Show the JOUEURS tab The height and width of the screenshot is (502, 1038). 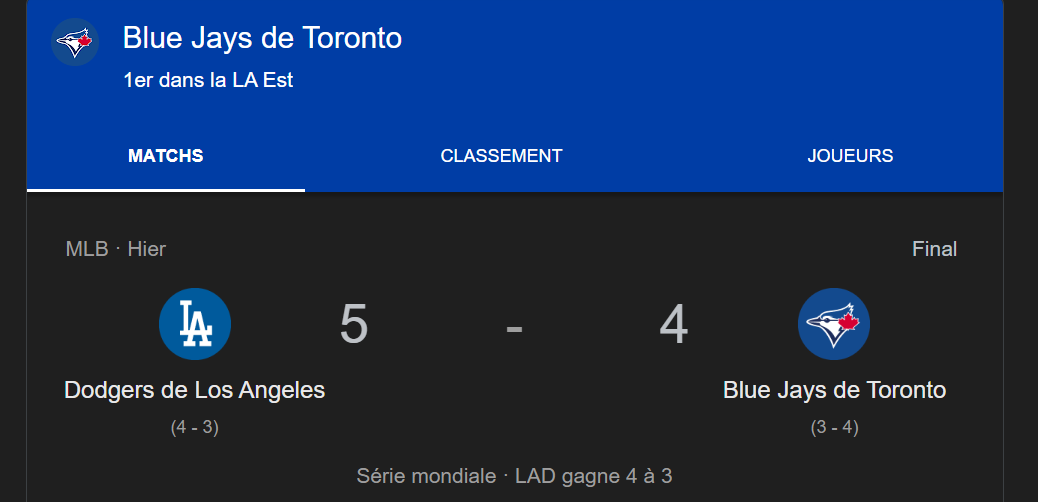coord(850,156)
